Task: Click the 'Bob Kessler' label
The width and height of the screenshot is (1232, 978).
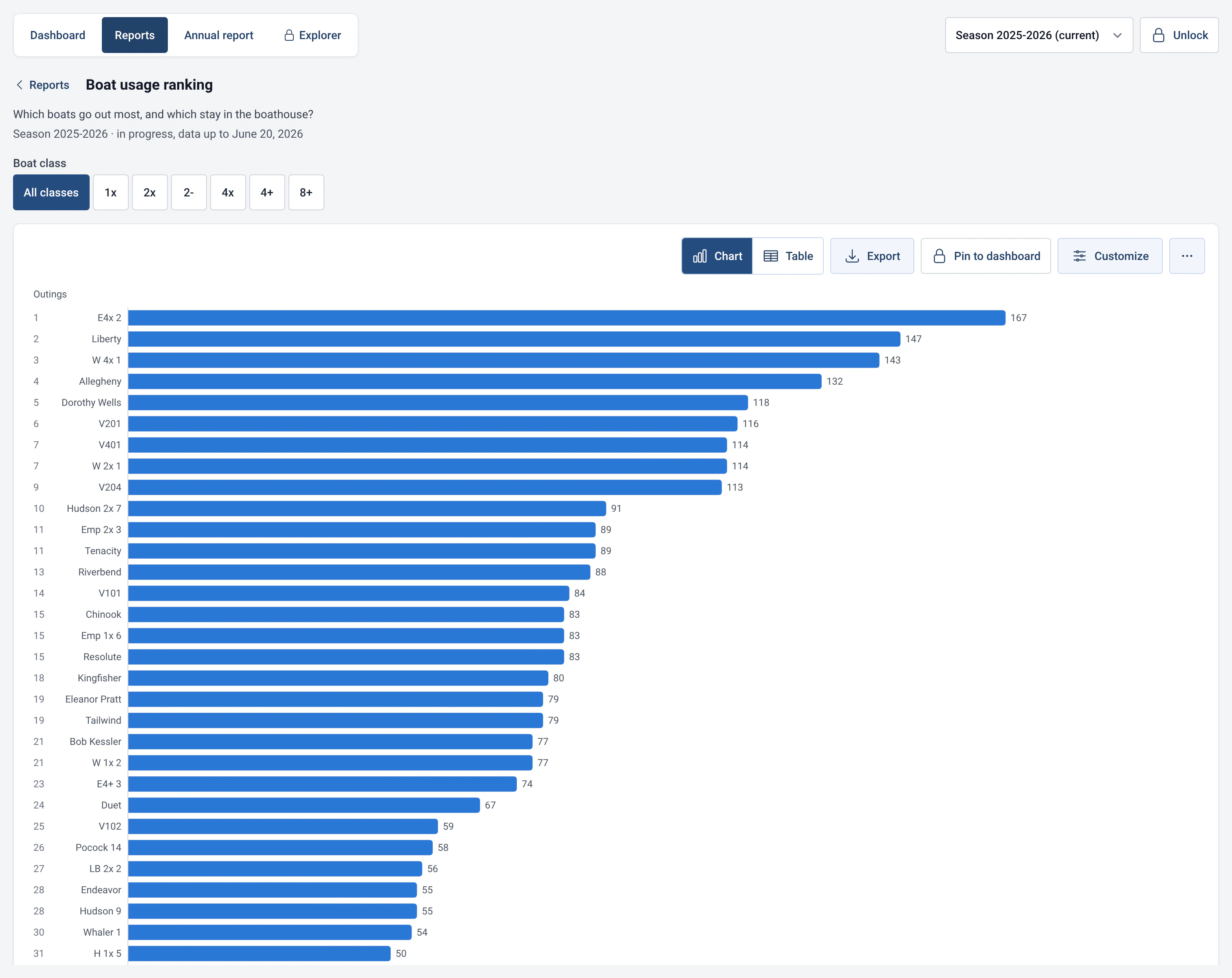Action: [95, 741]
